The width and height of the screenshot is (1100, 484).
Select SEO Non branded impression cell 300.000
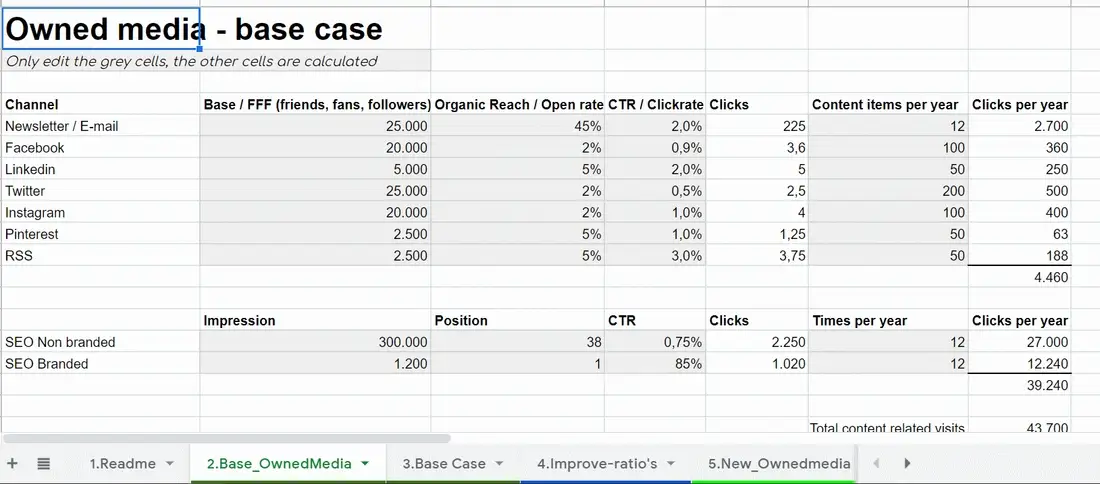[315, 342]
